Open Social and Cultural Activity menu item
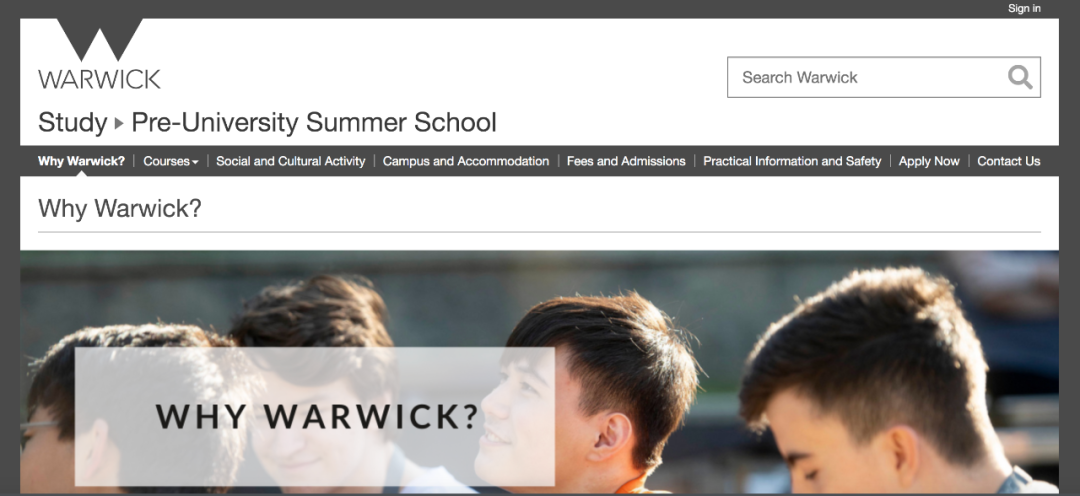The width and height of the screenshot is (1080, 496). point(291,161)
